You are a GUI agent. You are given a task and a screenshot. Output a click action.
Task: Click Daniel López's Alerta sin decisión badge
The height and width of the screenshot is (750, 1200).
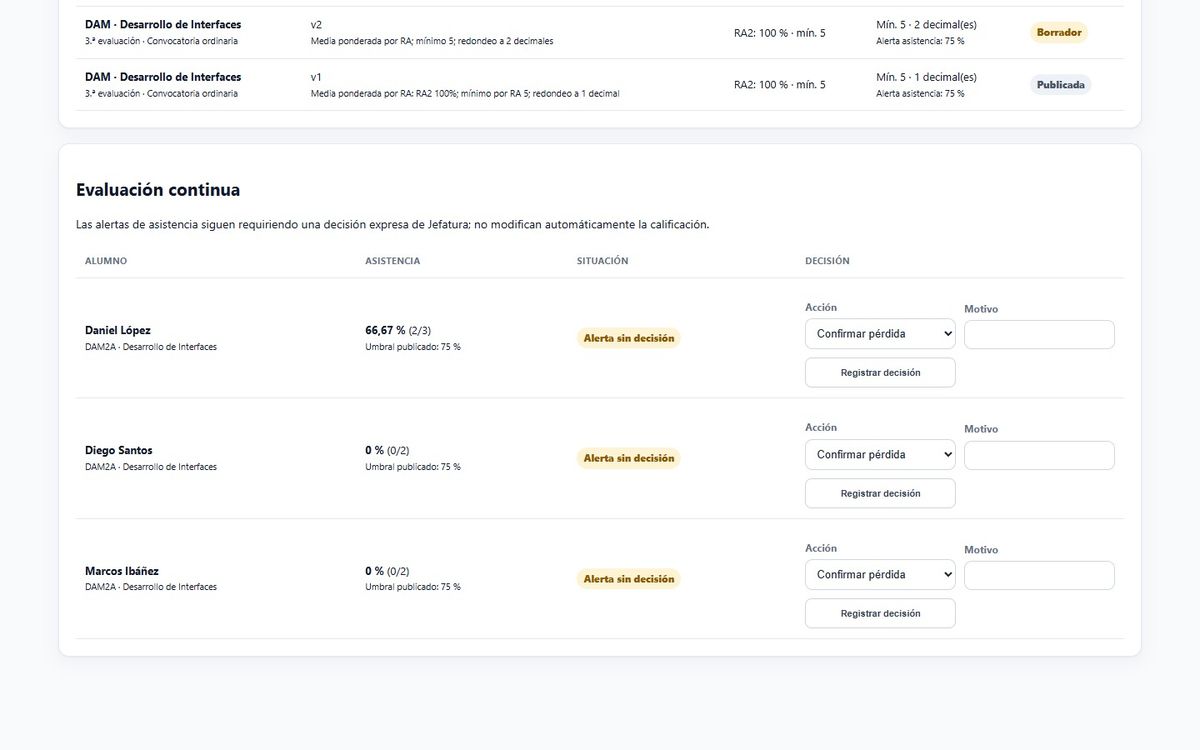629,338
